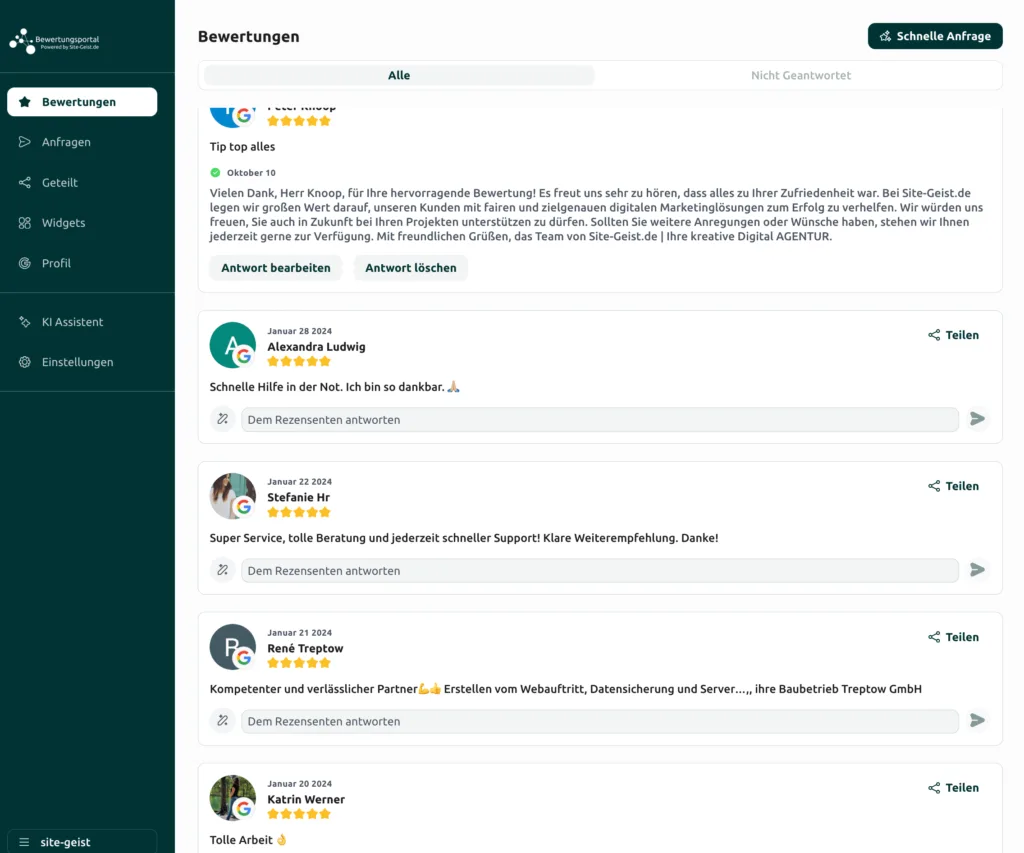Image resolution: width=1024 pixels, height=853 pixels.
Task: Click send arrow for Alexandra Ludwig reply
Action: [977, 419]
